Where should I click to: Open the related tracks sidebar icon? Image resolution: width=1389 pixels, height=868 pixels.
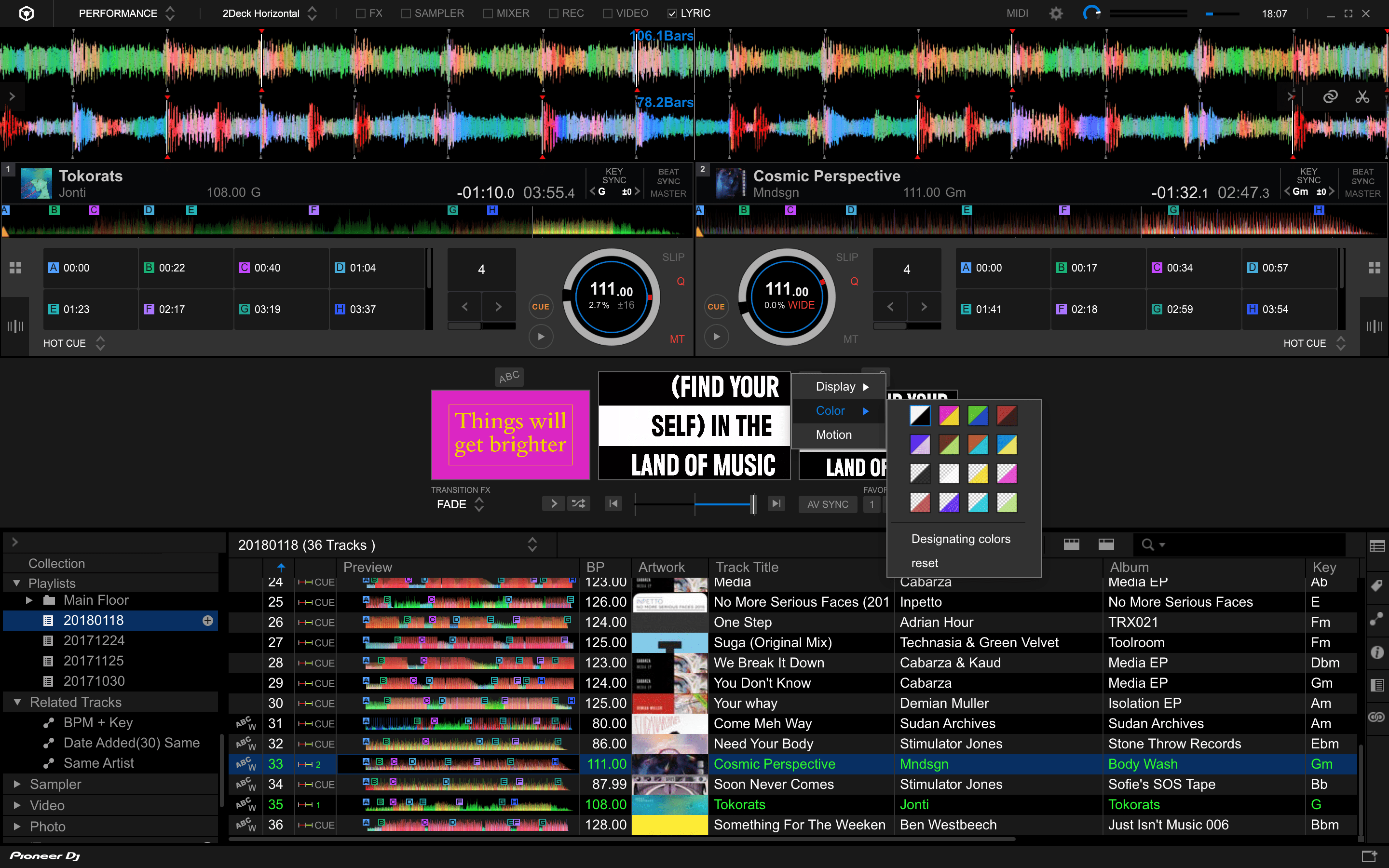1376,619
